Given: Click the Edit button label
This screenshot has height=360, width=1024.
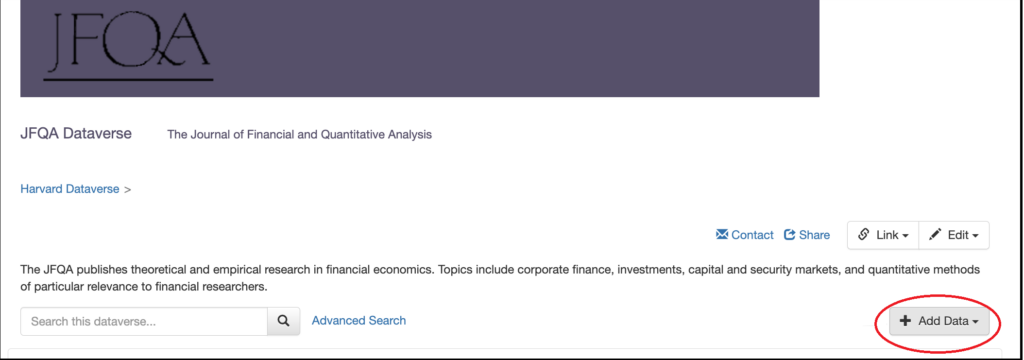Looking at the screenshot, I should click(958, 235).
